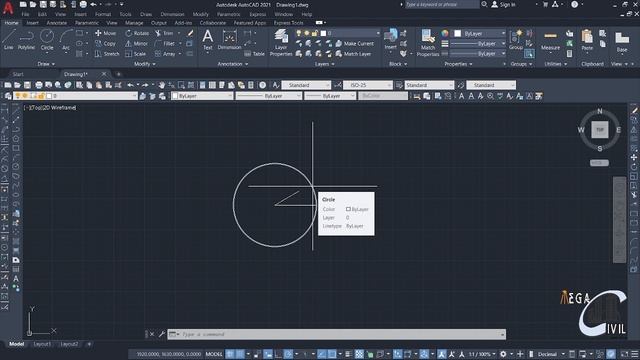Viewport: 640px width, 360px height.
Task: Select the Array tool
Action: point(165,53)
